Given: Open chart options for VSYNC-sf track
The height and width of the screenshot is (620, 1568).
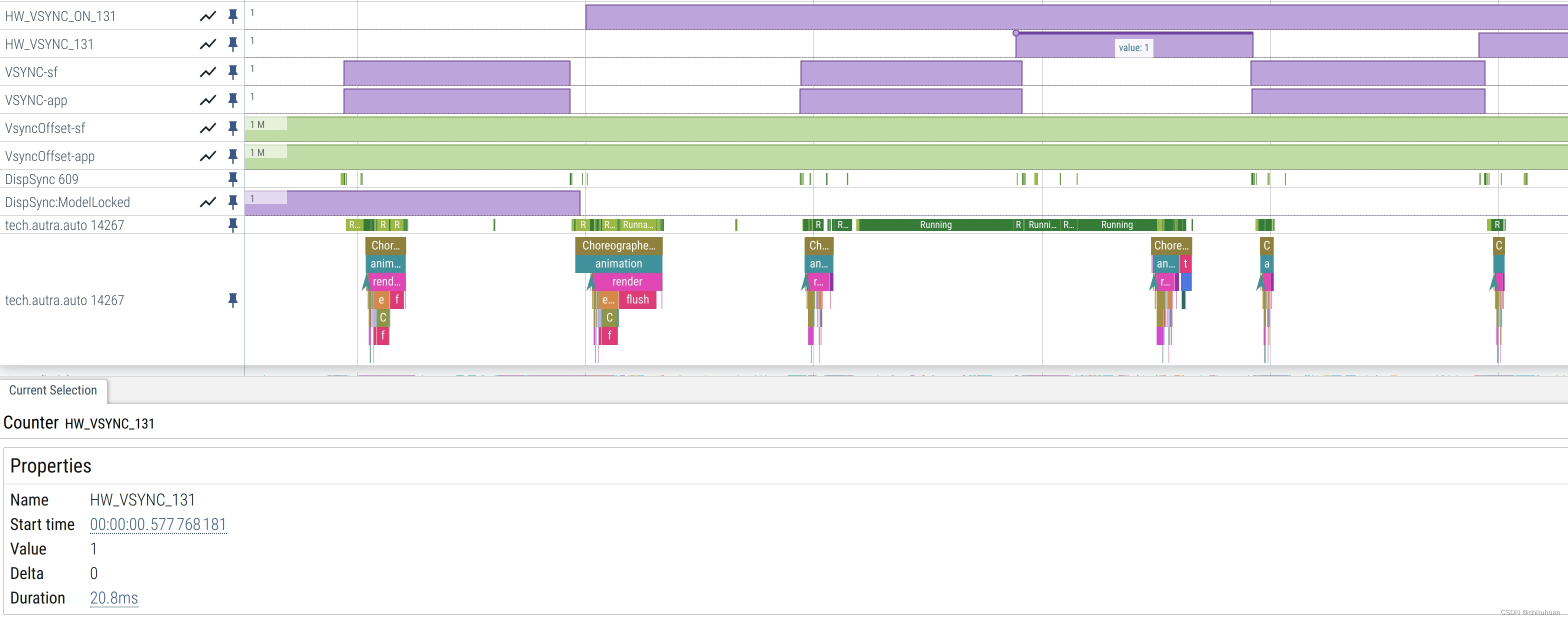Looking at the screenshot, I should click(x=208, y=72).
